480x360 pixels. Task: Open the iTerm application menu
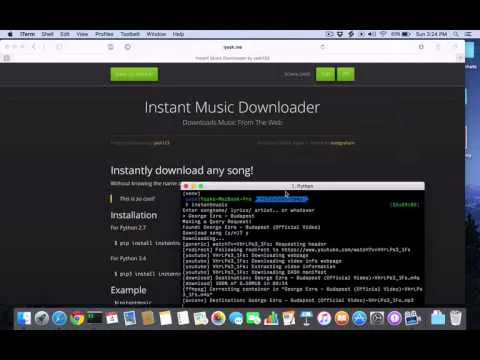point(27,34)
